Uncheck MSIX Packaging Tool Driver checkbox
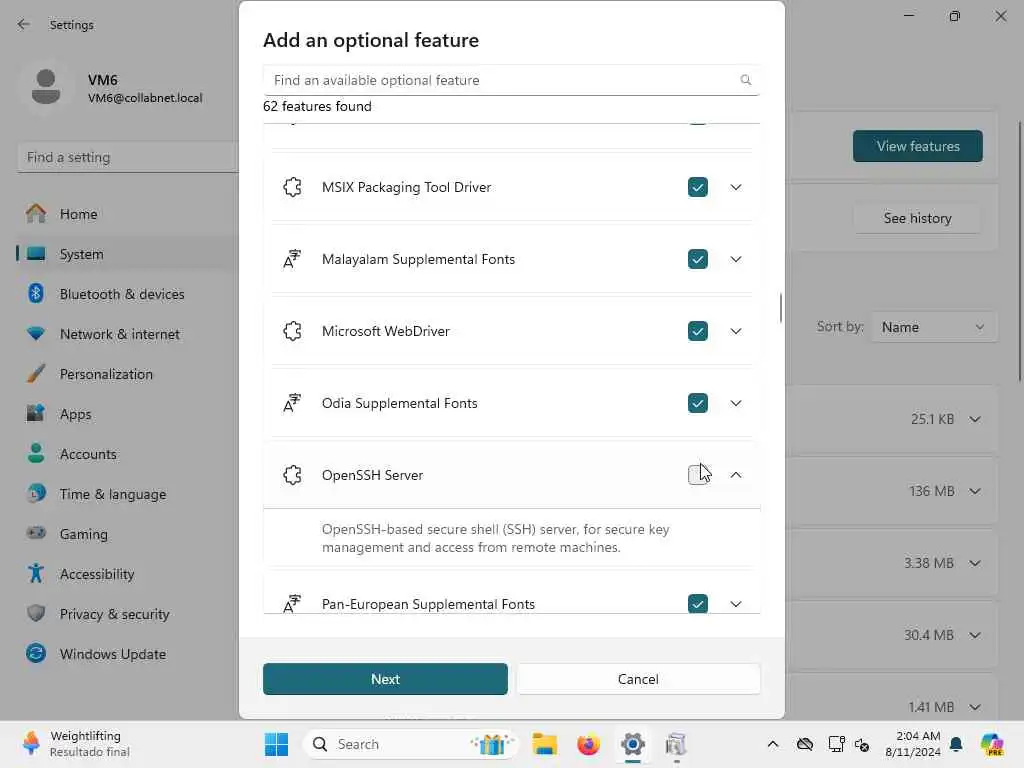The width and height of the screenshot is (1024, 768). (697, 187)
